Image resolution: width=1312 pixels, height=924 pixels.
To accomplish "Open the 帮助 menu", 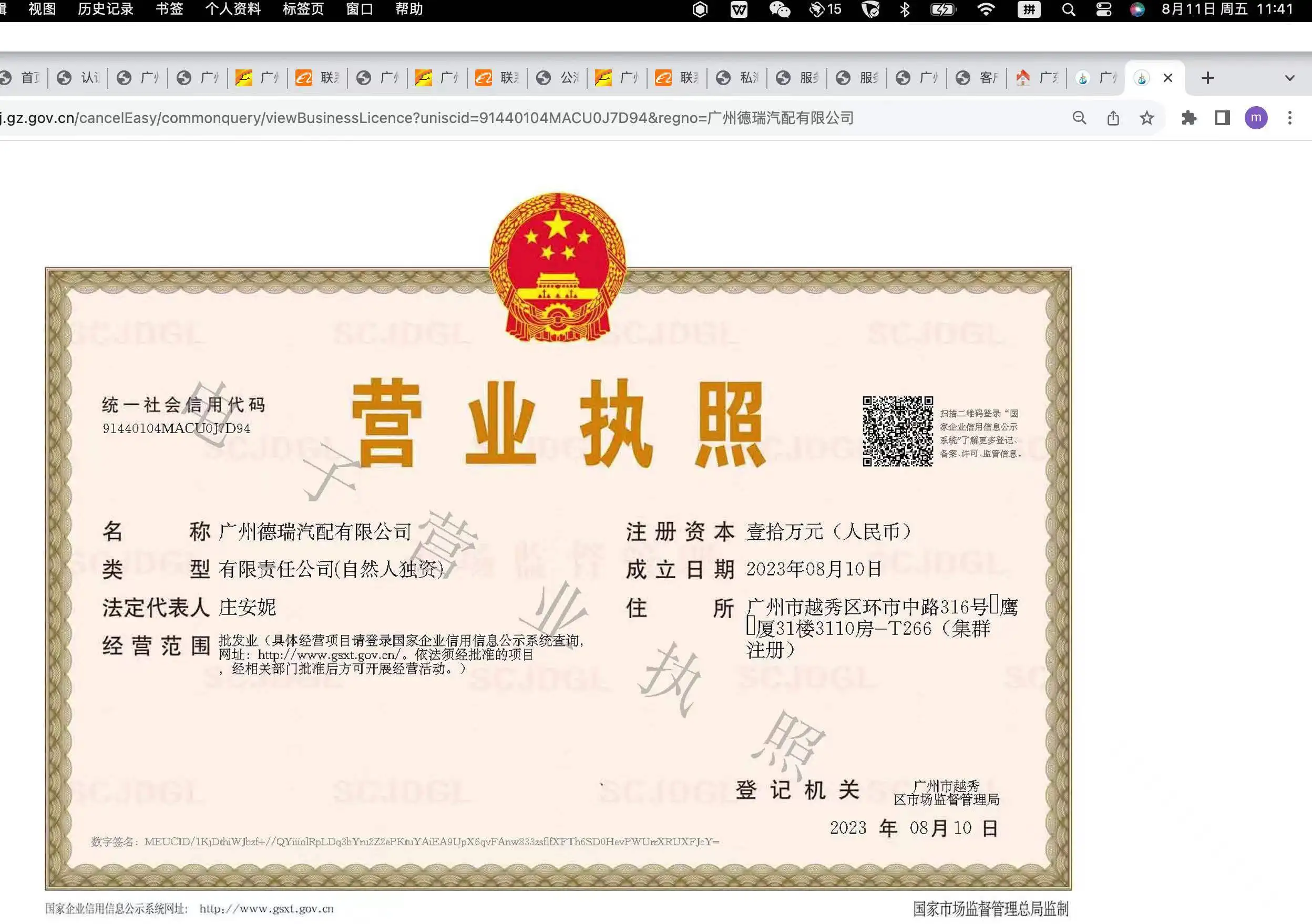I will [x=409, y=9].
